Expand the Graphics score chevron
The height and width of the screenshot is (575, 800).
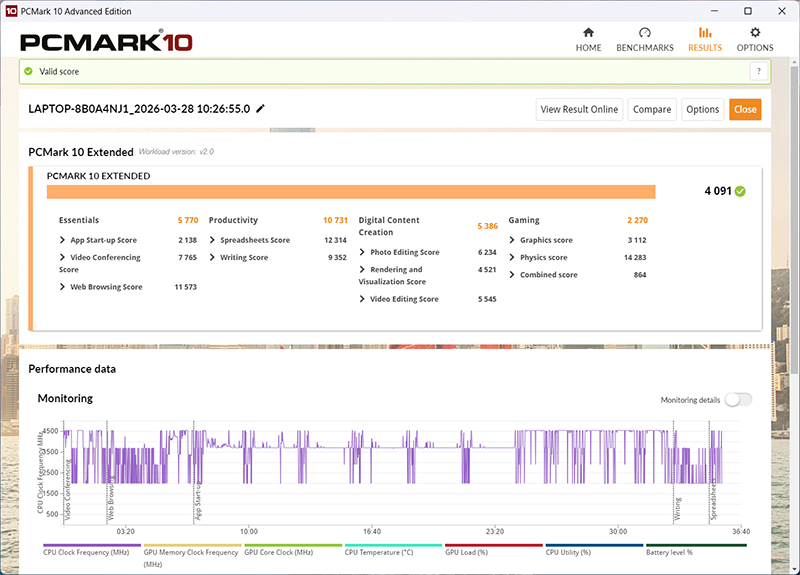tap(513, 240)
